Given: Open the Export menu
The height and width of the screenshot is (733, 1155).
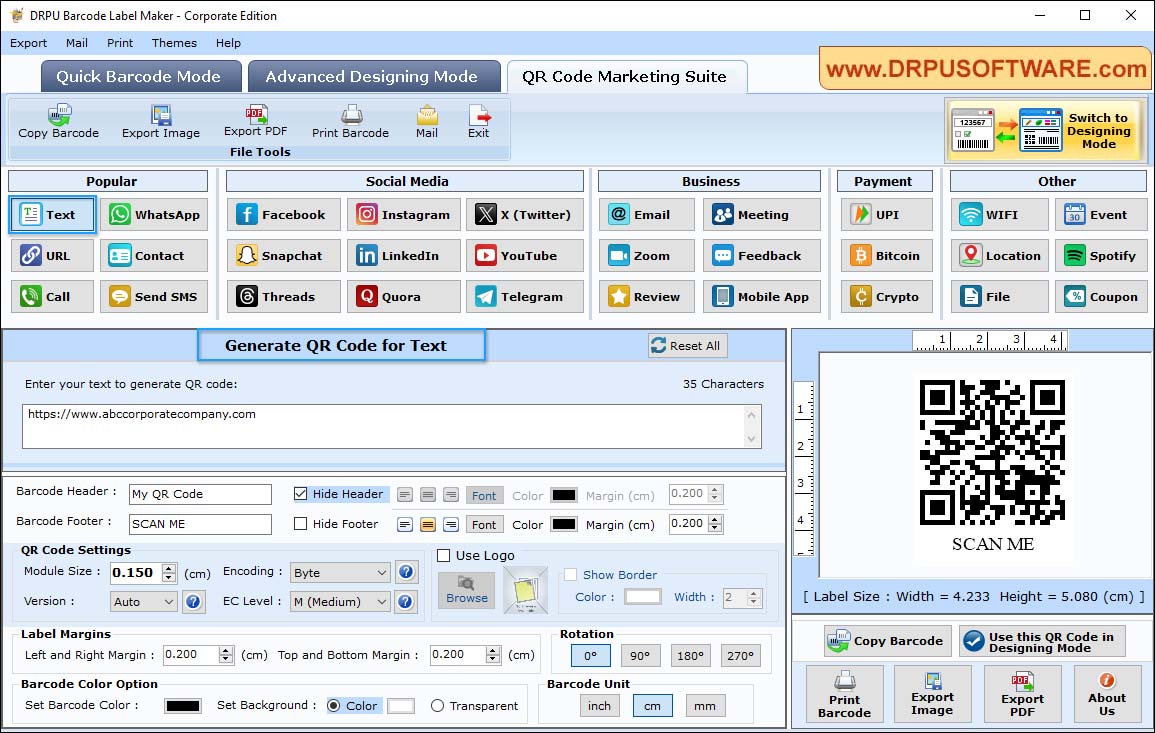Looking at the screenshot, I should click(x=29, y=43).
